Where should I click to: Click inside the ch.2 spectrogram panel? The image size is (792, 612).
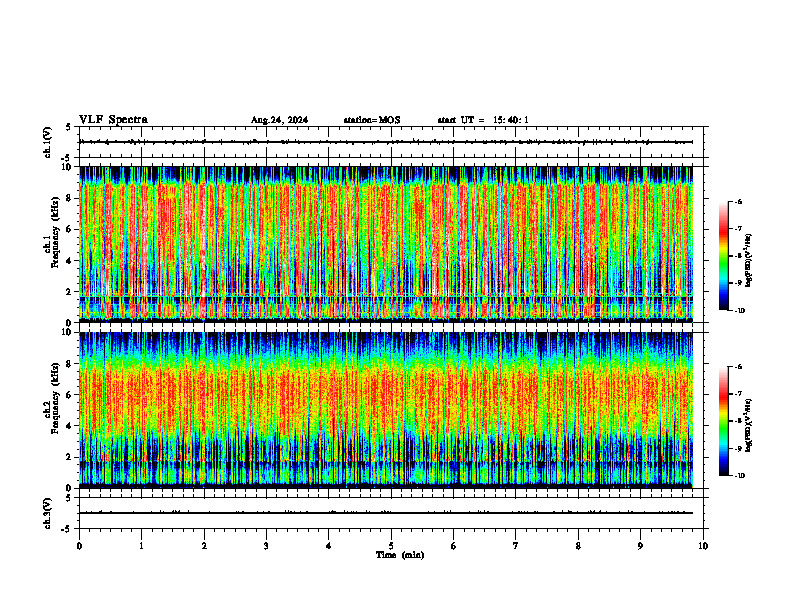click(386, 410)
